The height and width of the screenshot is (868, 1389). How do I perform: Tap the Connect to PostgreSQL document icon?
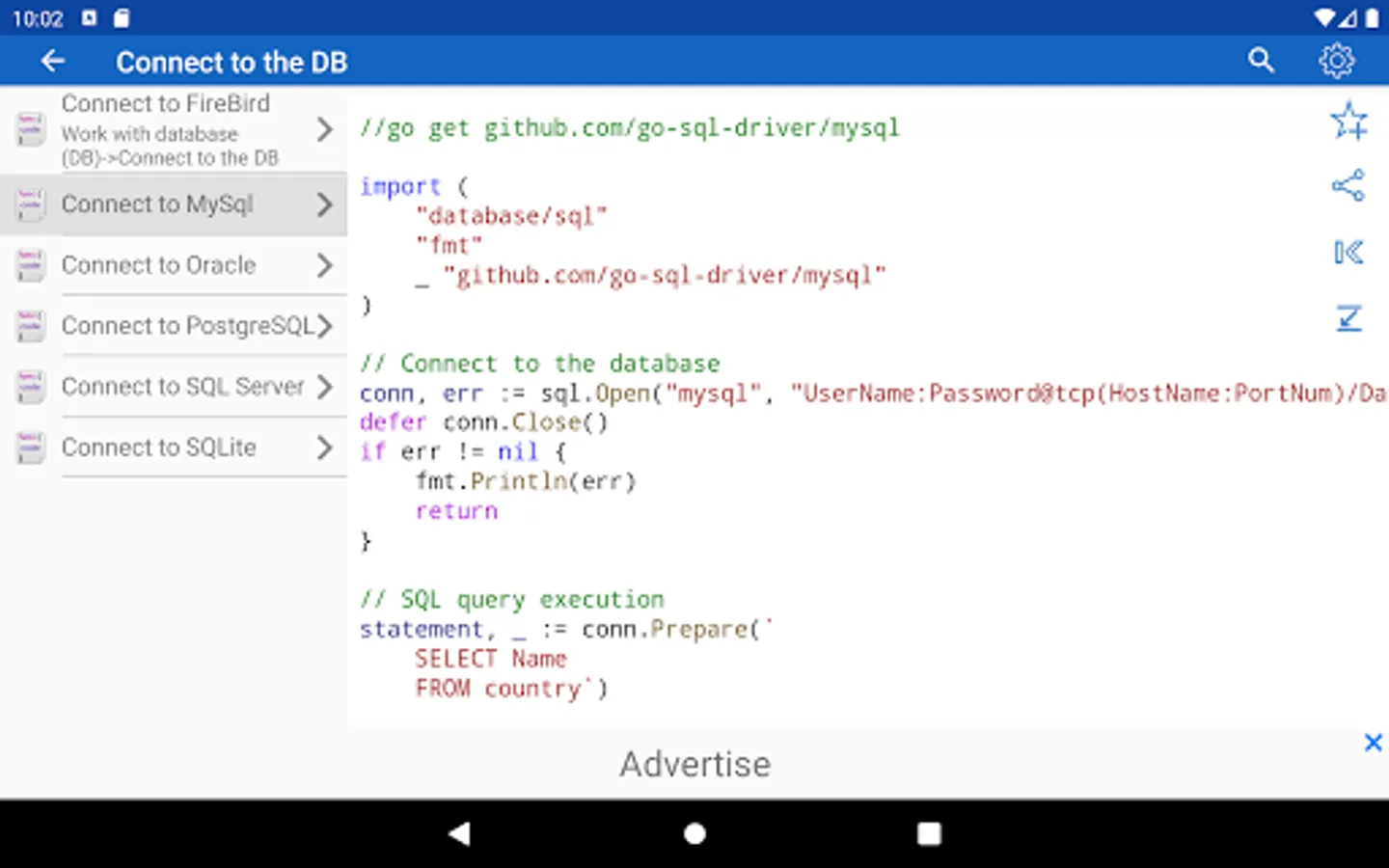pyautogui.click(x=31, y=326)
